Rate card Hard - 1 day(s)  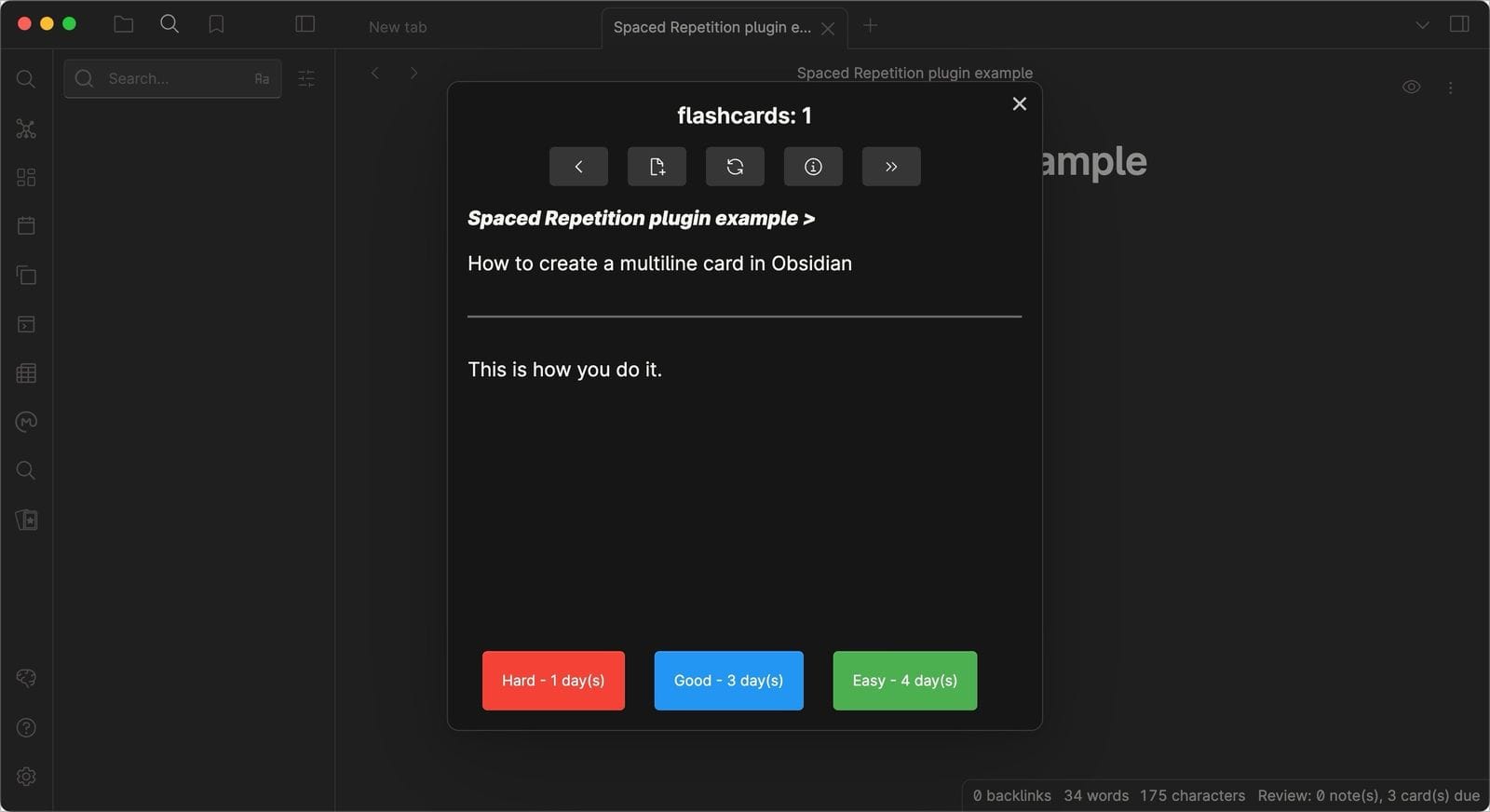point(553,681)
